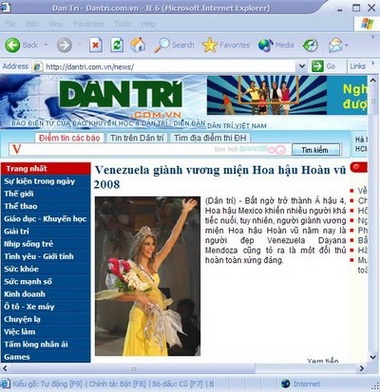Click vertical scrollbar up arrow
Screen dimensions: 380x392
[x=373, y=81]
